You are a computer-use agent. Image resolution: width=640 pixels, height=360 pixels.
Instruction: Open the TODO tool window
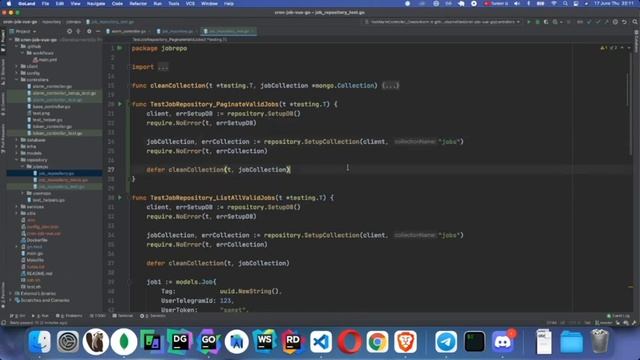(x=98, y=316)
